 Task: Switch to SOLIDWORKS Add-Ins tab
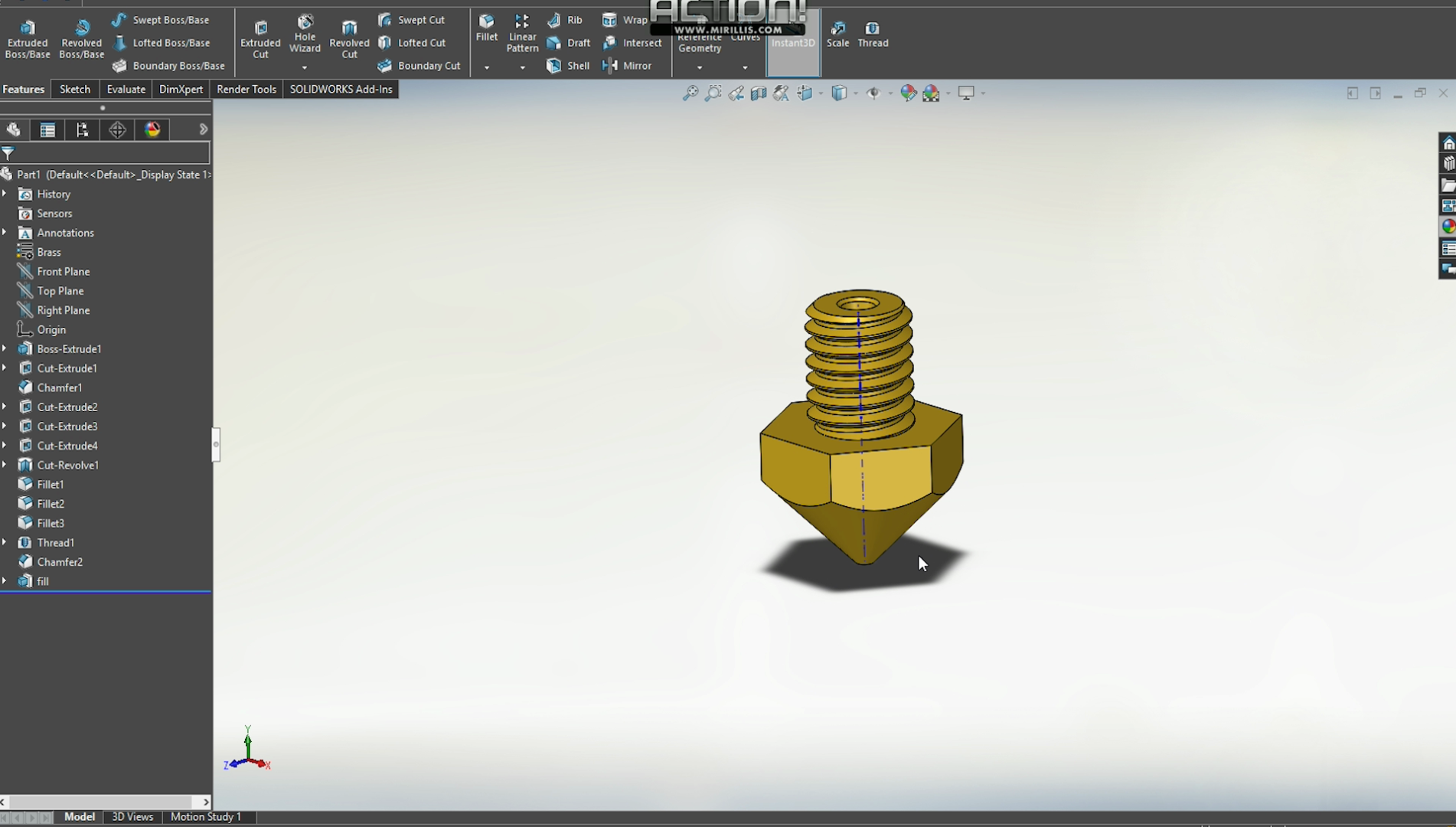click(x=341, y=90)
